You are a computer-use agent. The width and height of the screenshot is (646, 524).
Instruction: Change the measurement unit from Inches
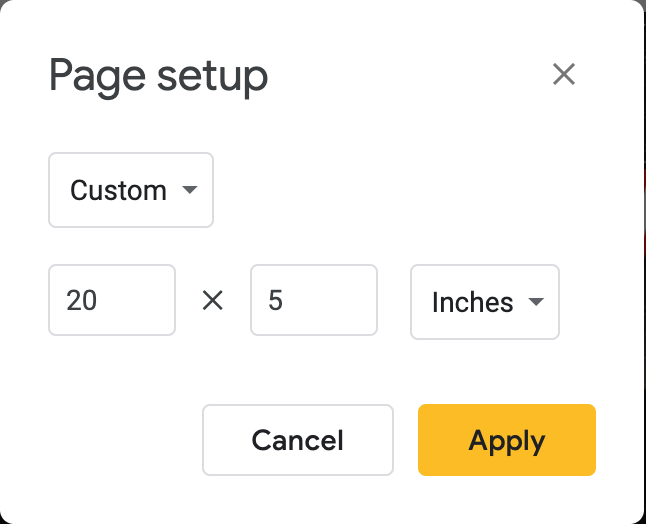pyautogui.click(x=485, y=302)
